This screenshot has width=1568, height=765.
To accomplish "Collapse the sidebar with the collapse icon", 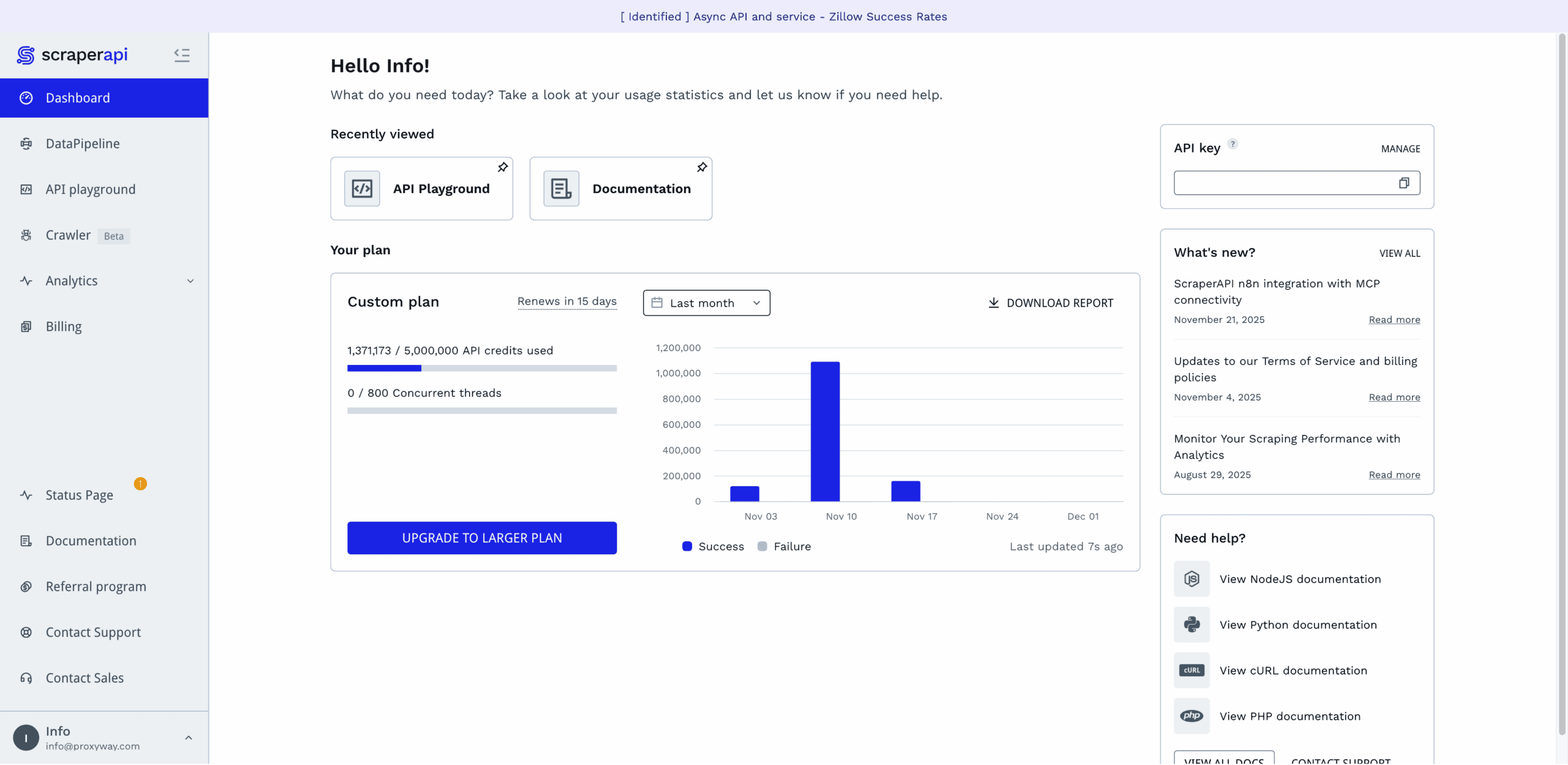I will (x=181, y=55).
